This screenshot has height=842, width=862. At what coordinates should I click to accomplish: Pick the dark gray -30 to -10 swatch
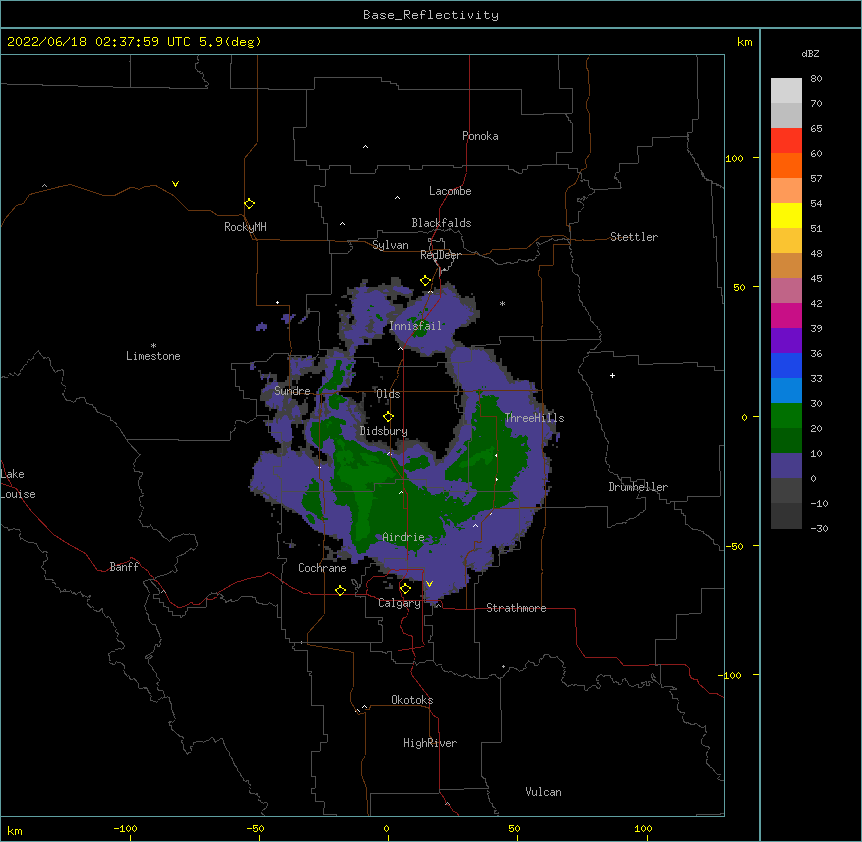tap(786, 516)
